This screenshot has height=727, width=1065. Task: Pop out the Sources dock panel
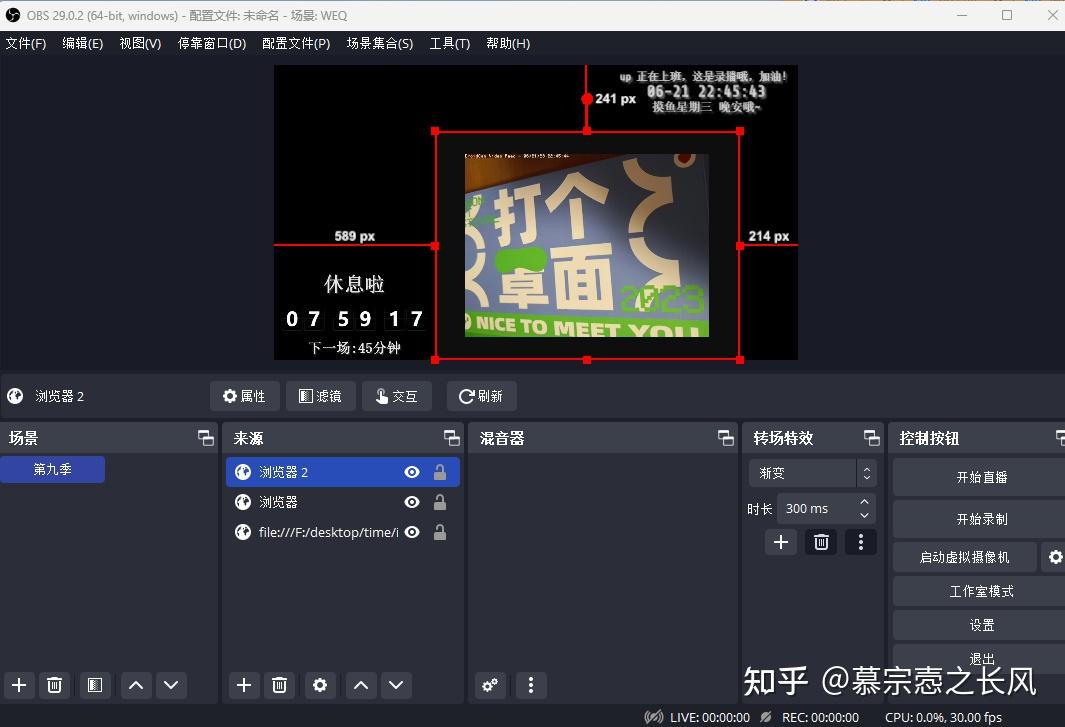coord(451,438)
